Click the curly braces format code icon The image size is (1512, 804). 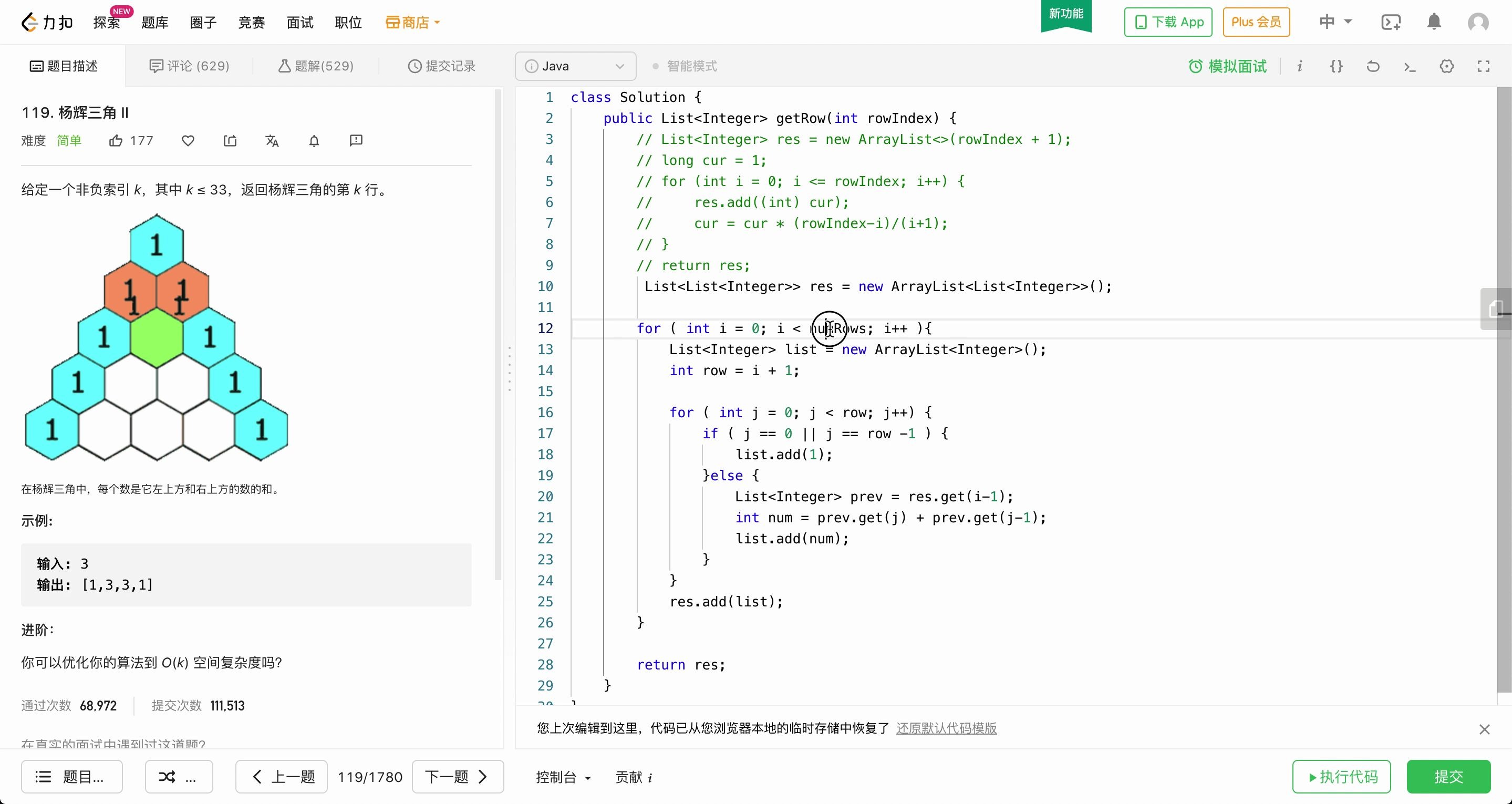pyautogui.click(x=1336, y=66)
